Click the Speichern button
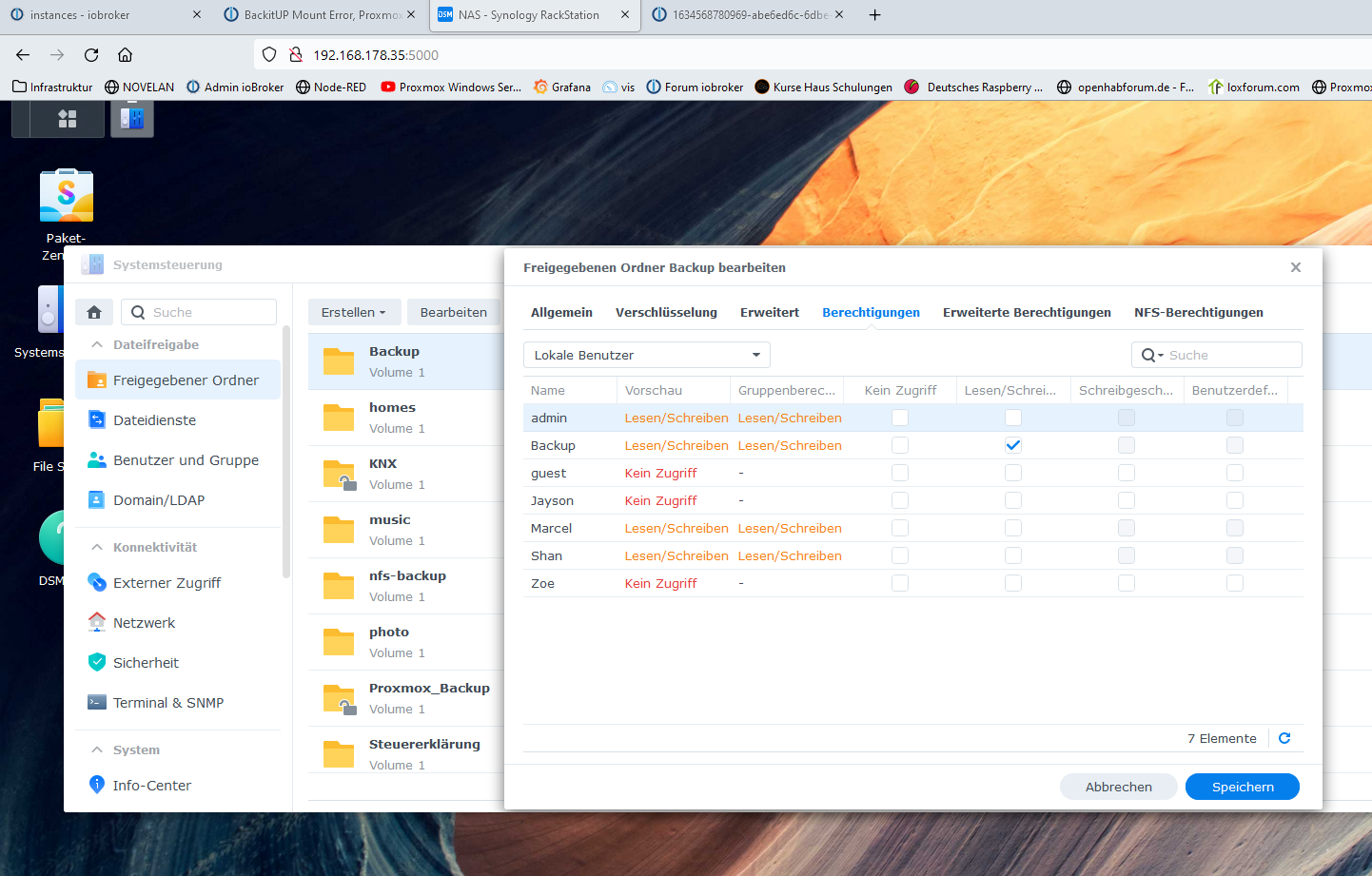Screen dimensions: 1372x876 pyautogui.click(x=1243, y=787)
